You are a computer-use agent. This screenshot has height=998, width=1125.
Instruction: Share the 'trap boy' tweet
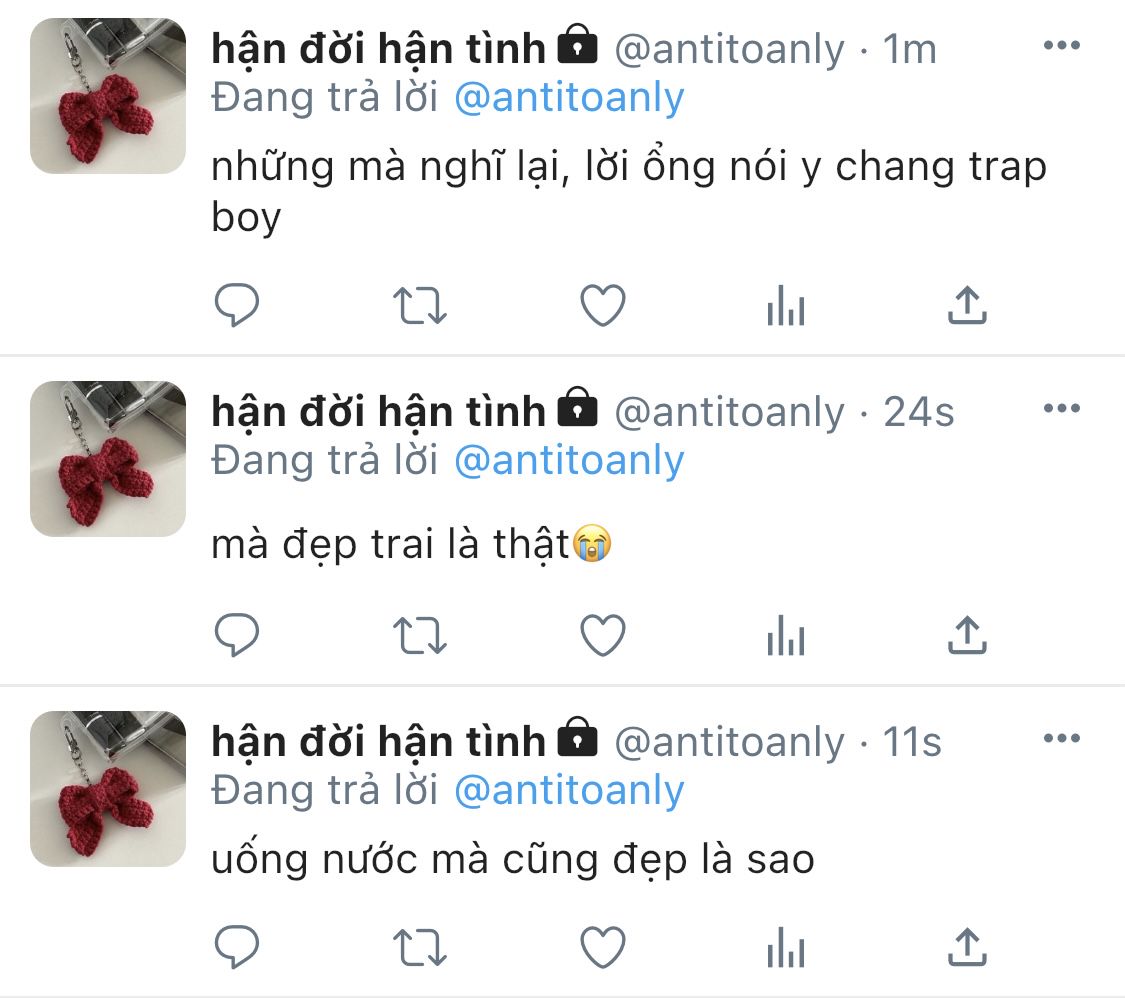[x=968, y=305]
